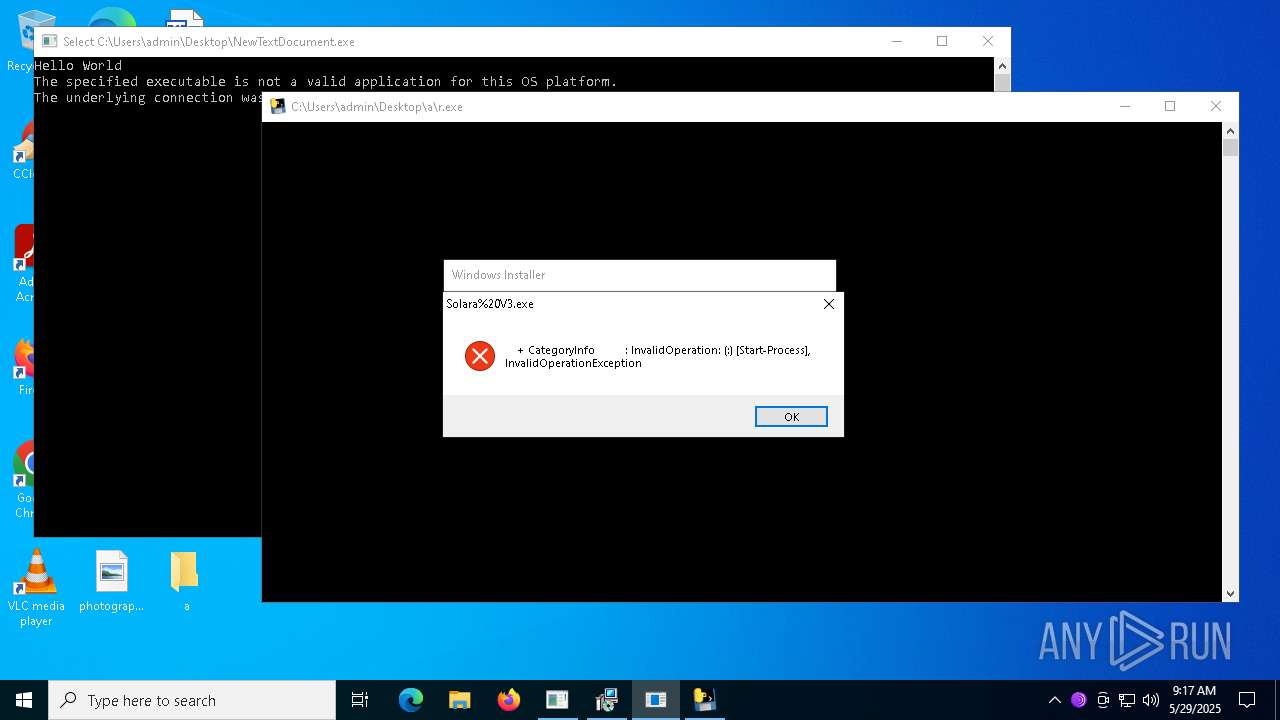The height and width of the screenshot is (720, 1280).
Task: Switch to the console app taskbar icon right of Firefox
Action: [x=557, y=700]
